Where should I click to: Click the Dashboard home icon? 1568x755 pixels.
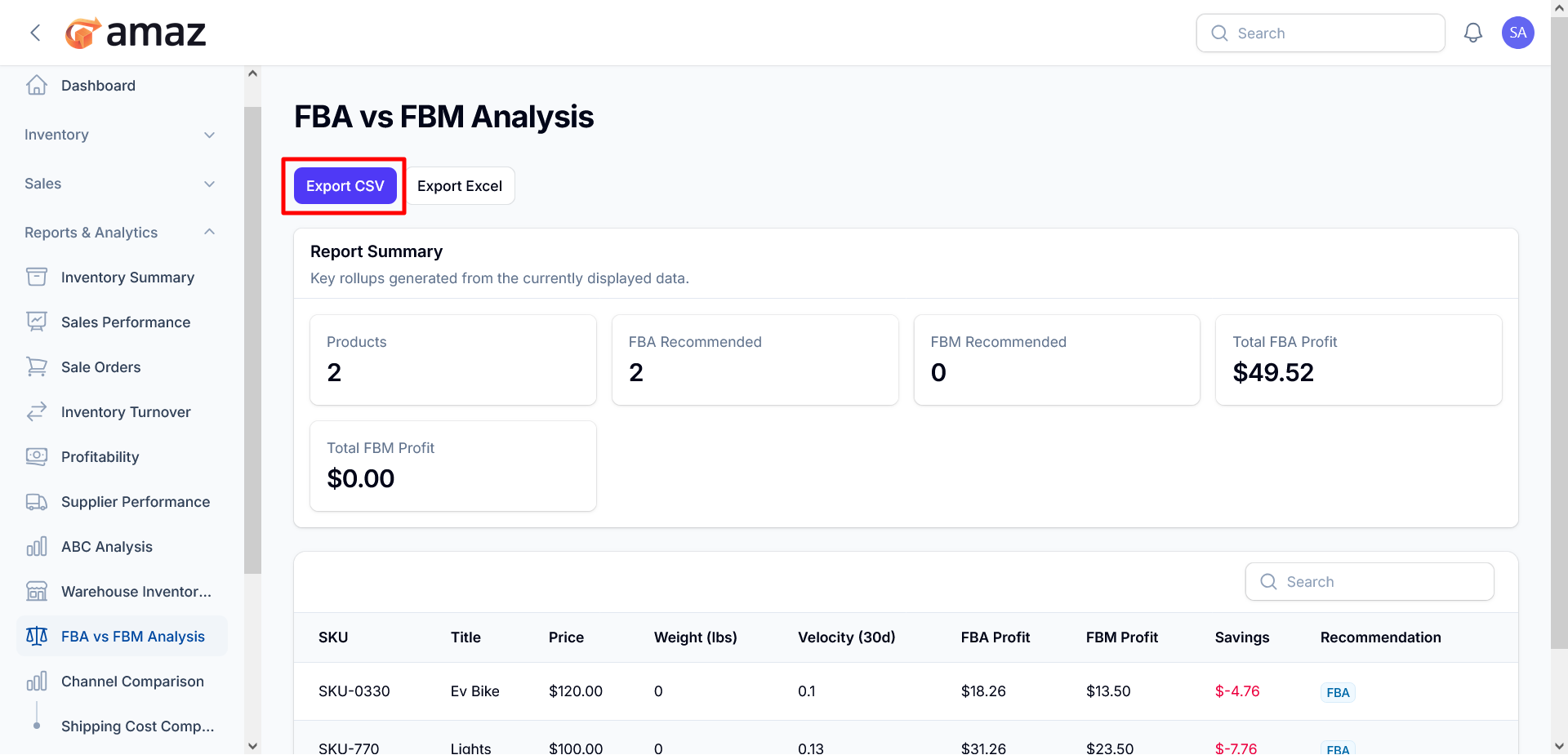coord(37,85)
